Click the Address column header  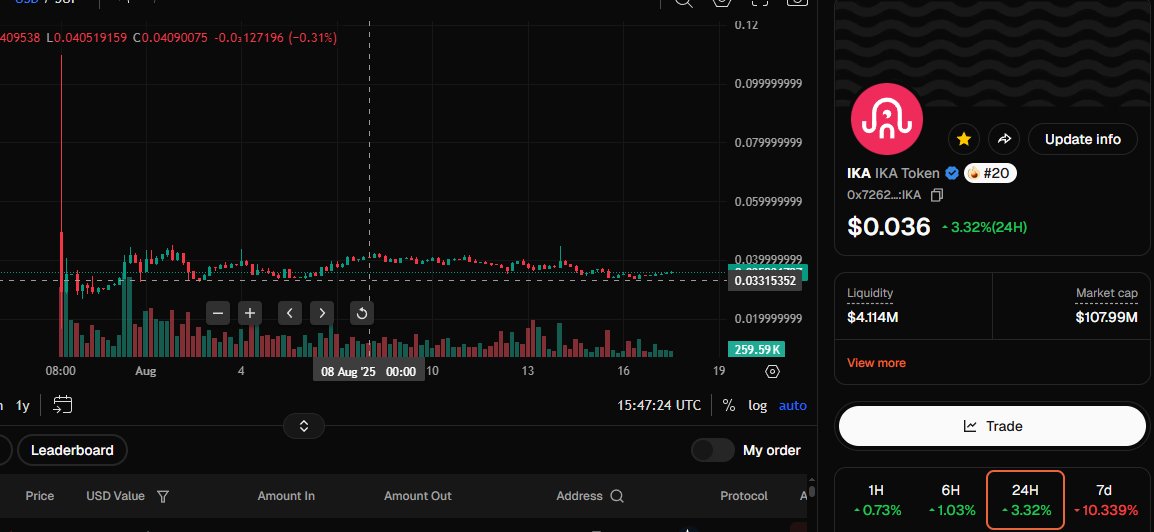click(579, 497)
